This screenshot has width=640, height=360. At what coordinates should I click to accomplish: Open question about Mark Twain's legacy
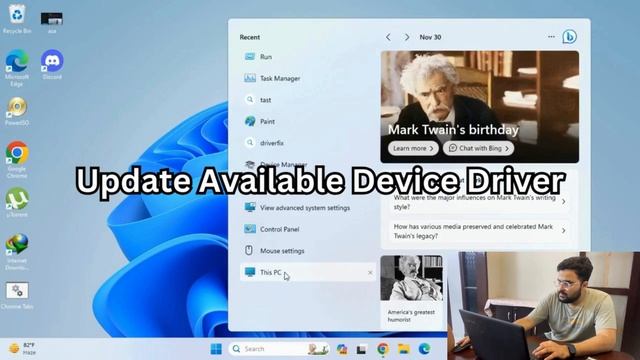click(x=480, y=231)
